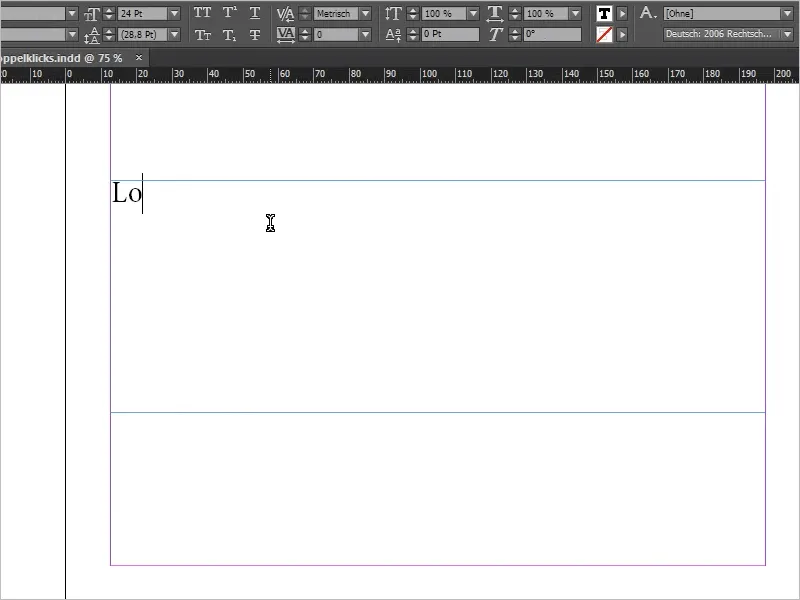The height and width of the screenshot is (600, 800).
Task: Click the leading icon
Action: [x=92, y=35]
